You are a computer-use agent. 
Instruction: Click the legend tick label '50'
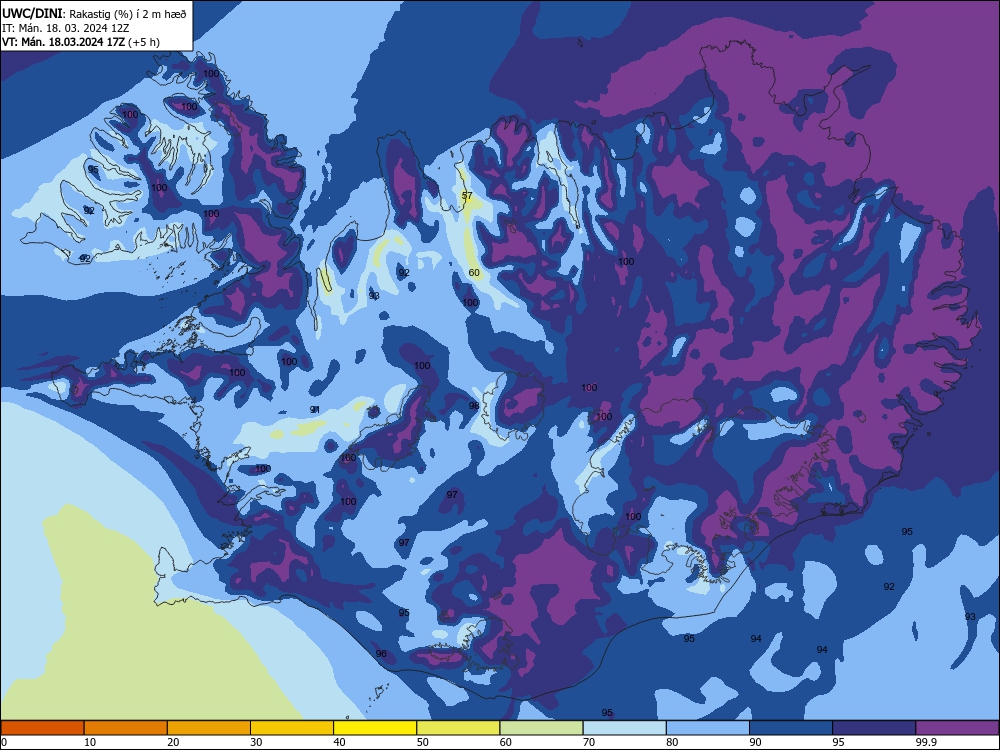[423, 742]
